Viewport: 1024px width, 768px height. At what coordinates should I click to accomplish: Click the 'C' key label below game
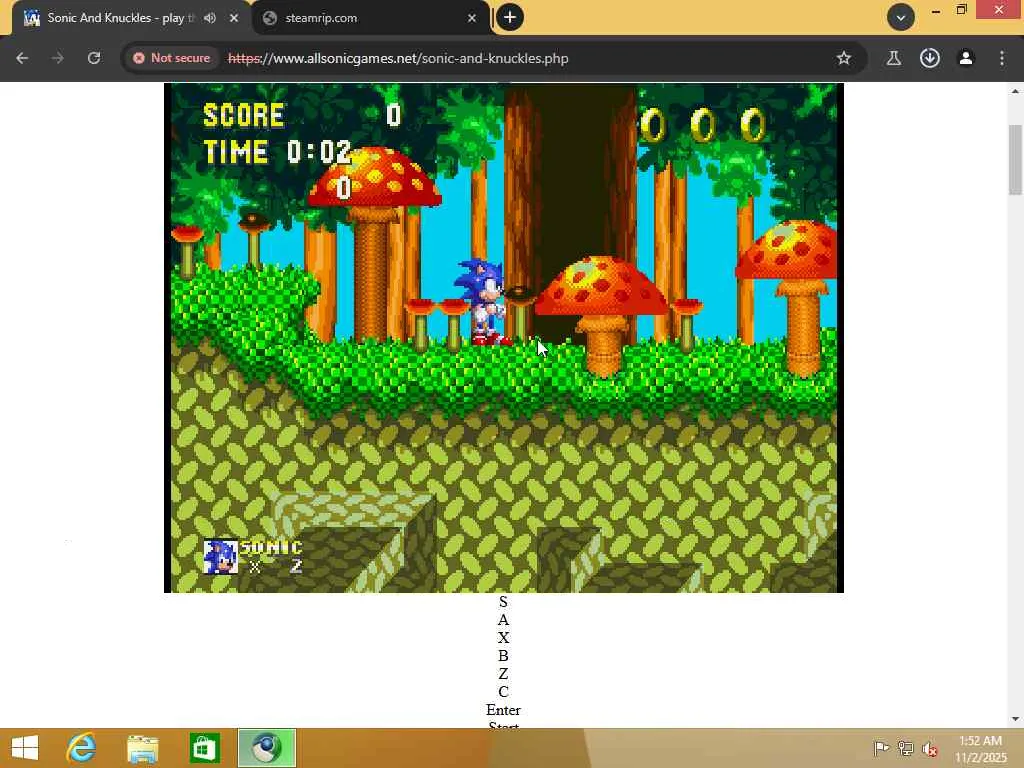(x=503, y=692)
